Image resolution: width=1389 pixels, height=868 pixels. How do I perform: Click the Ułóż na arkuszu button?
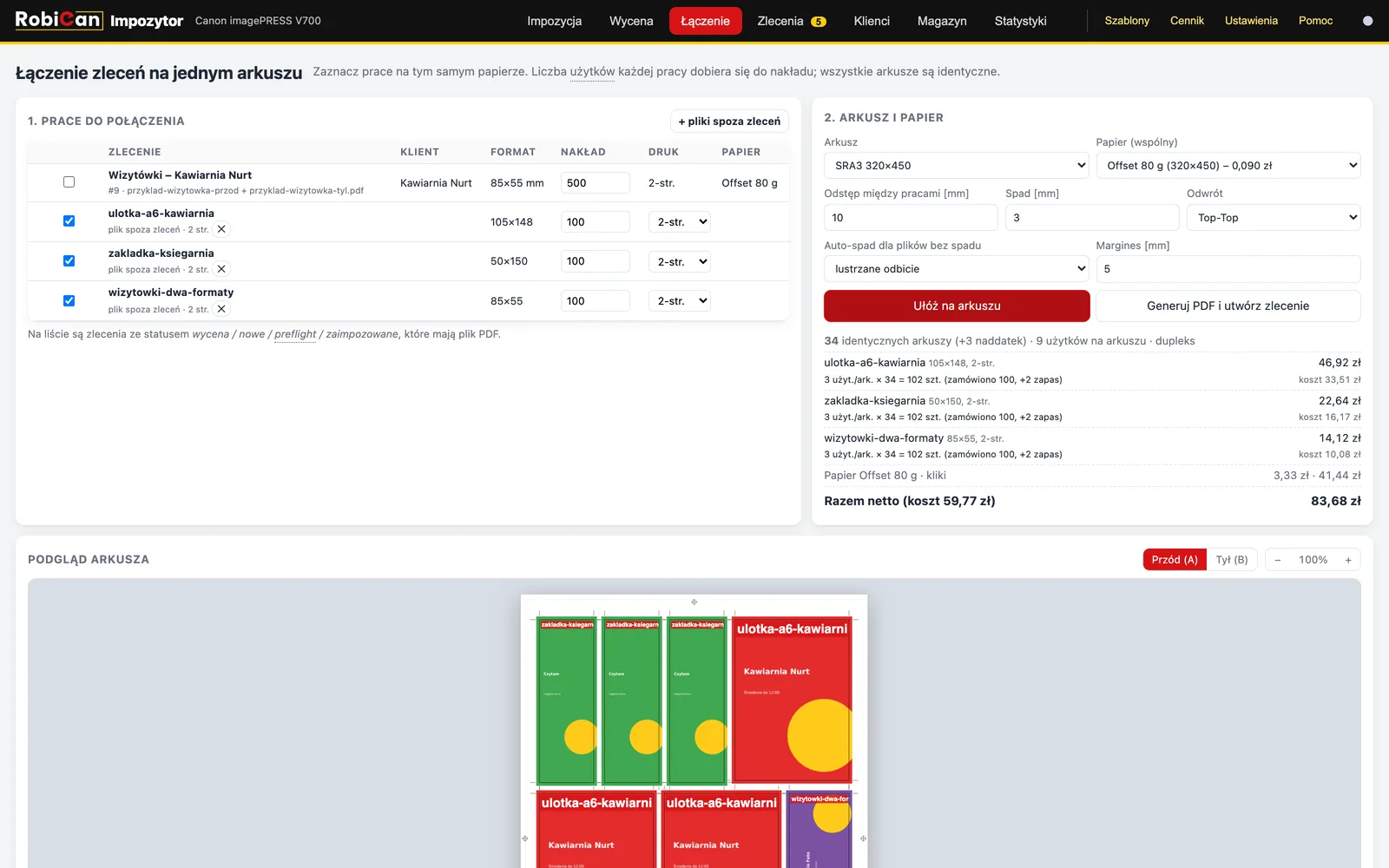click(957, 306)
